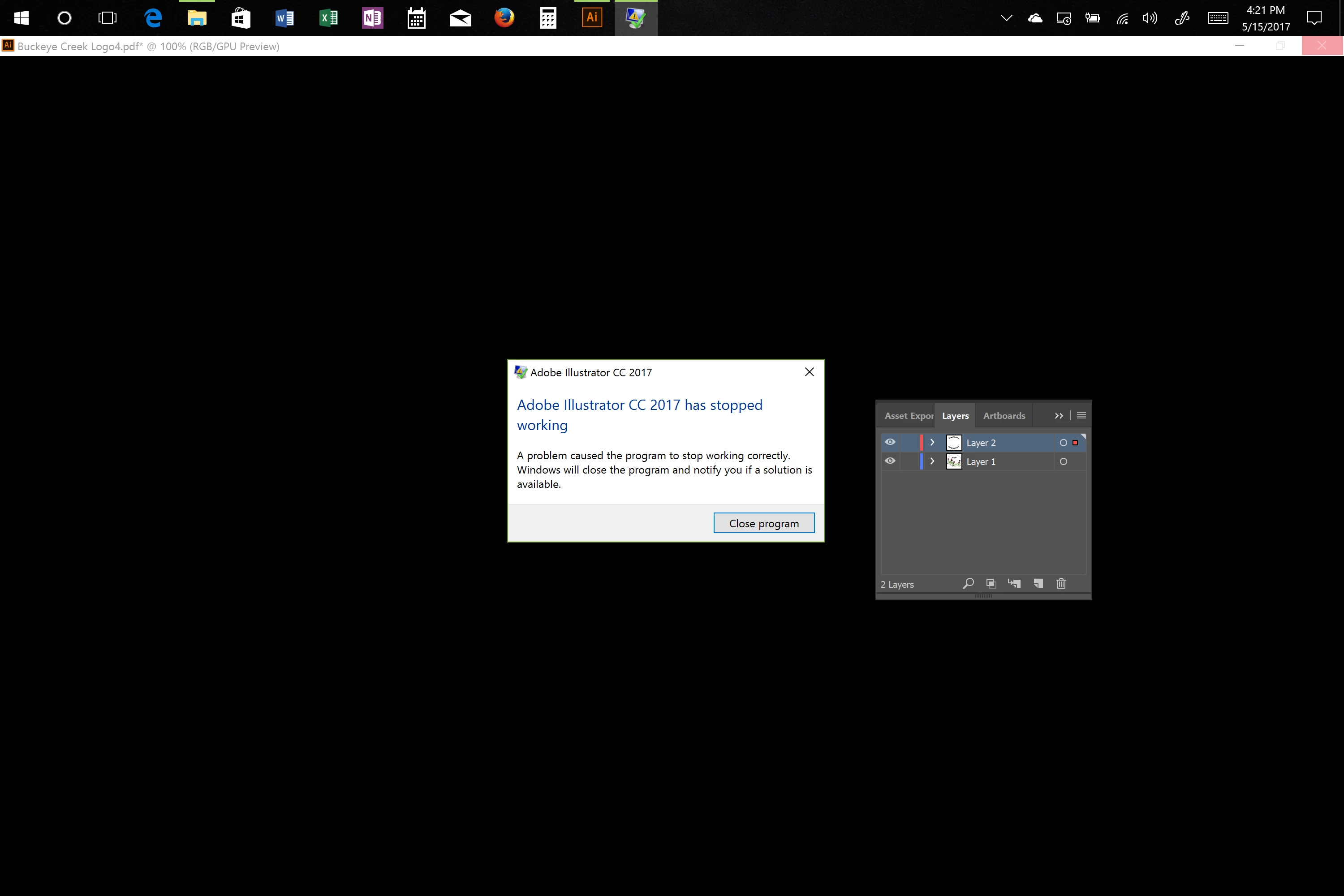
Task: Open the Layers panel hamburger menu
Action: 1081,415
